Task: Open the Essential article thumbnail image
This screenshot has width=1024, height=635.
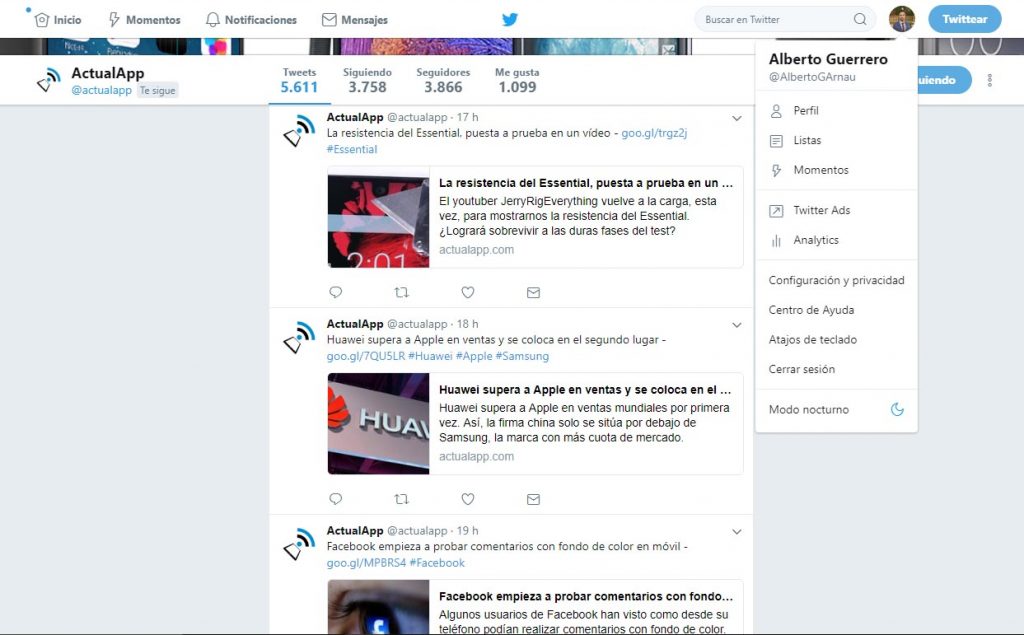Action: click(x=378, y=217)
